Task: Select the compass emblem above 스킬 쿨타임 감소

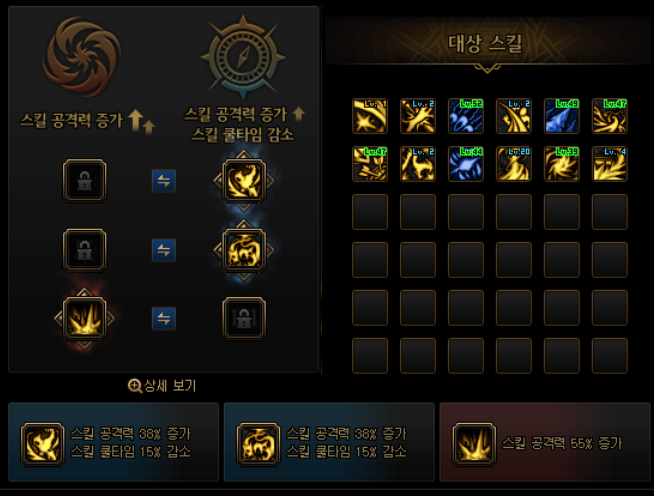Action: click(x=243, y=56)
